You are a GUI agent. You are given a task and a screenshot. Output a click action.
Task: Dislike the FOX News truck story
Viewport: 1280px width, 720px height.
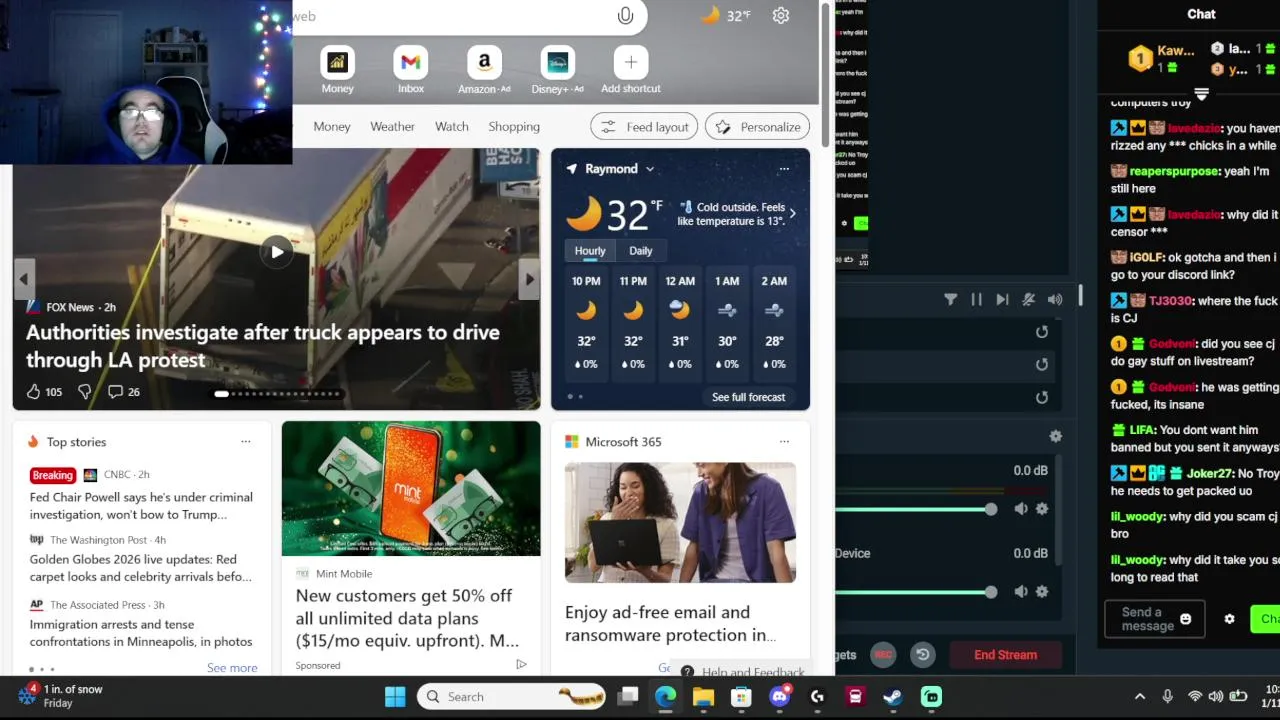click(x=85, y=392)
